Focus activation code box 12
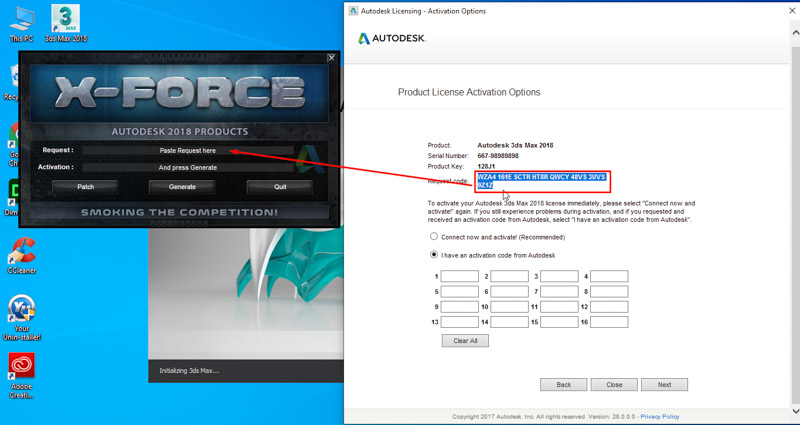 [609, 307]
